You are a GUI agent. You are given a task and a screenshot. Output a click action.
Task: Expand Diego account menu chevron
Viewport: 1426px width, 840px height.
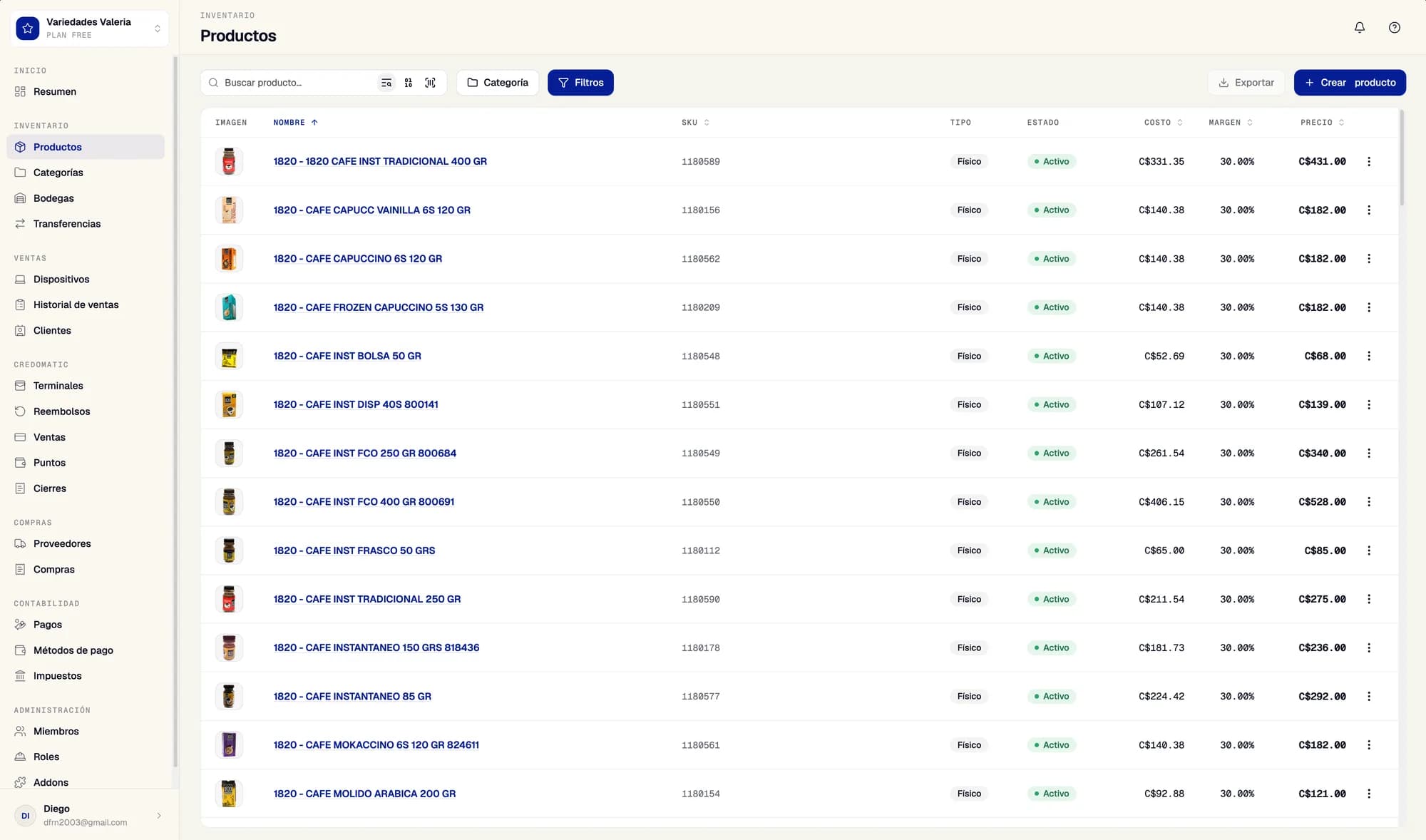(x=159, y=816)
